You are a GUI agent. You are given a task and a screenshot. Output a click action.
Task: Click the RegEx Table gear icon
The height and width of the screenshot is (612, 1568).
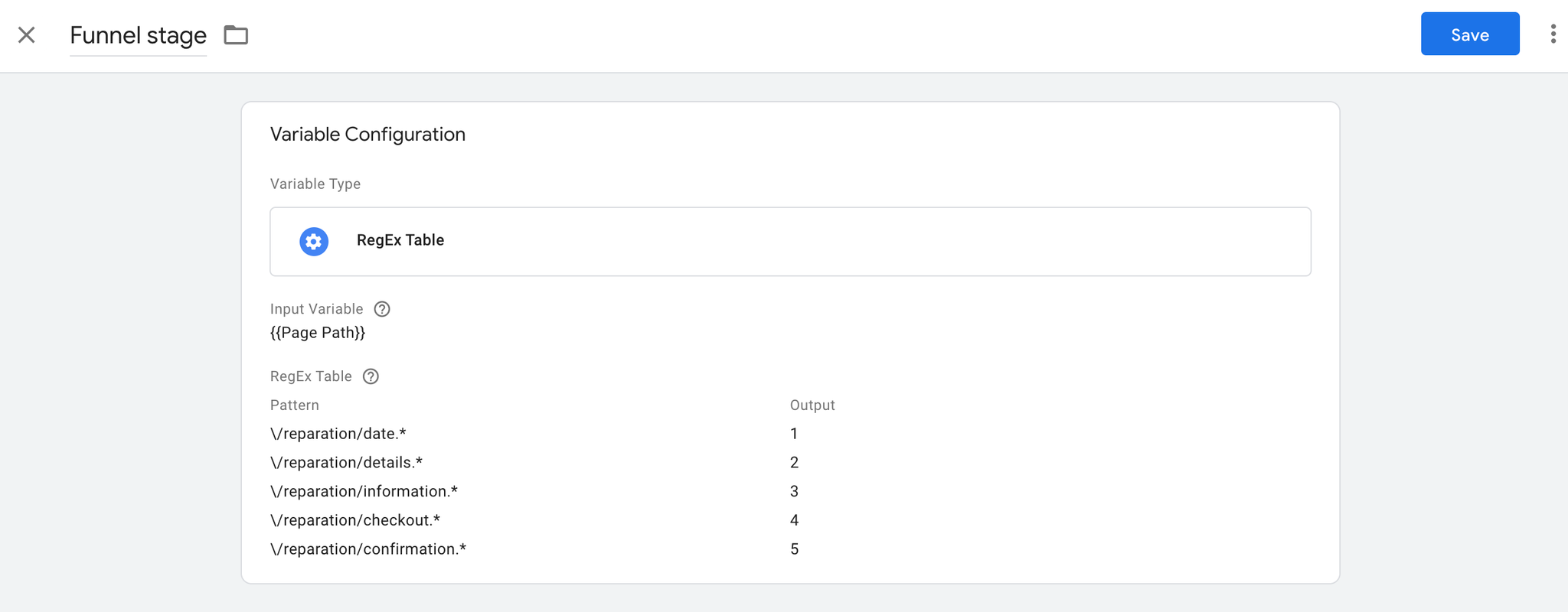pyautogui.click(x=314, y=242)
